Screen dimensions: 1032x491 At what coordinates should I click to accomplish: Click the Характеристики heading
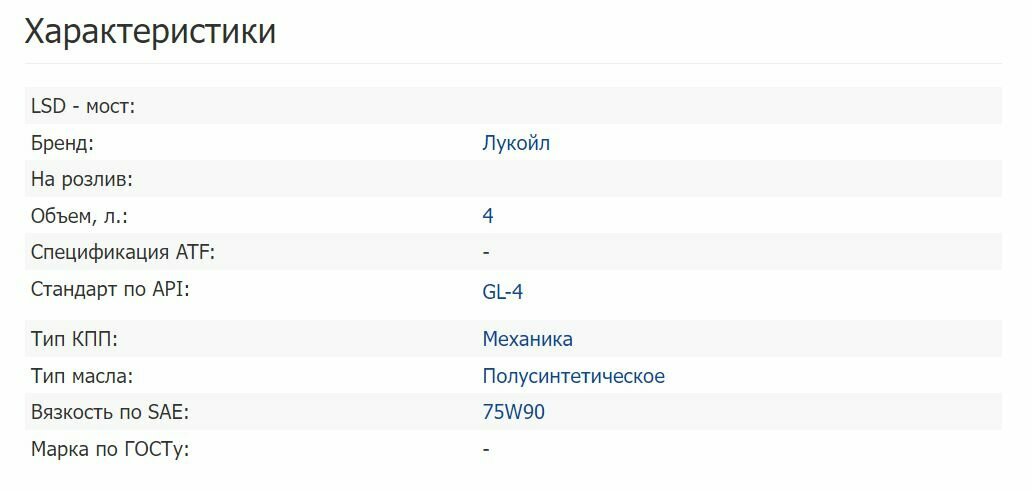[x=150, y=31]
